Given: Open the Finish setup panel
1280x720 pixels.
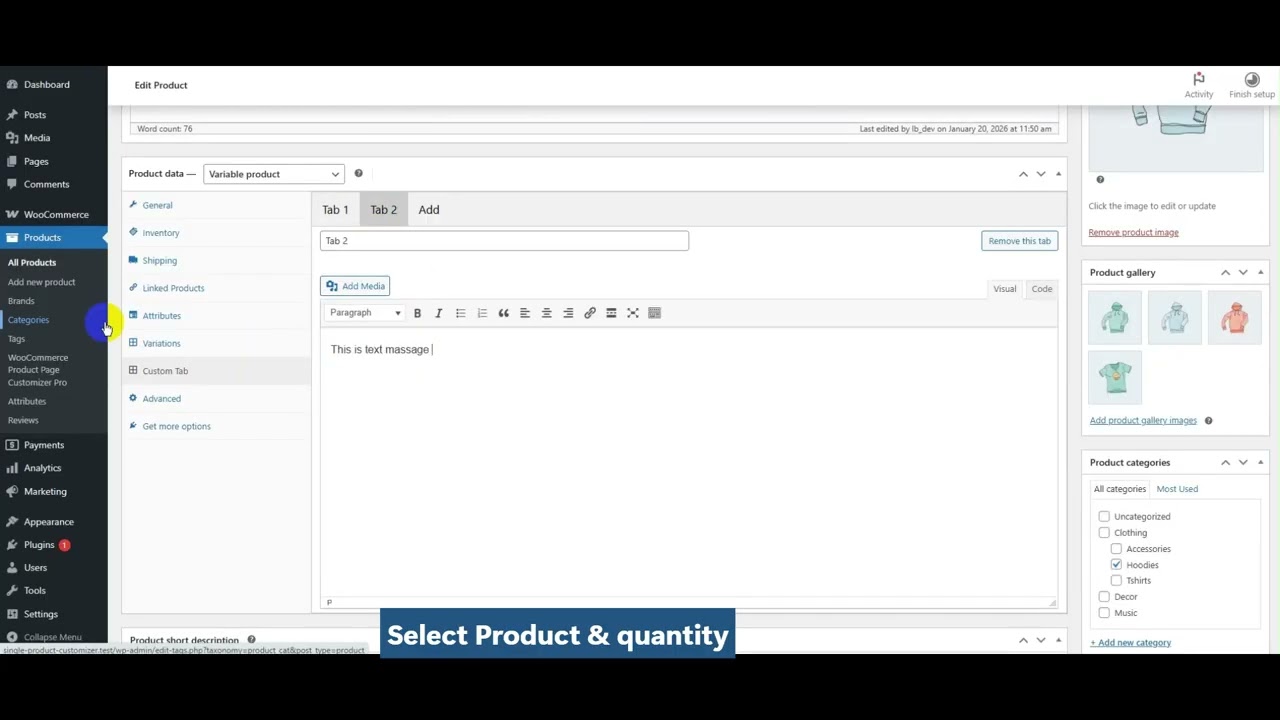Looking at the screenshot, I should (x=1252, y=85).
